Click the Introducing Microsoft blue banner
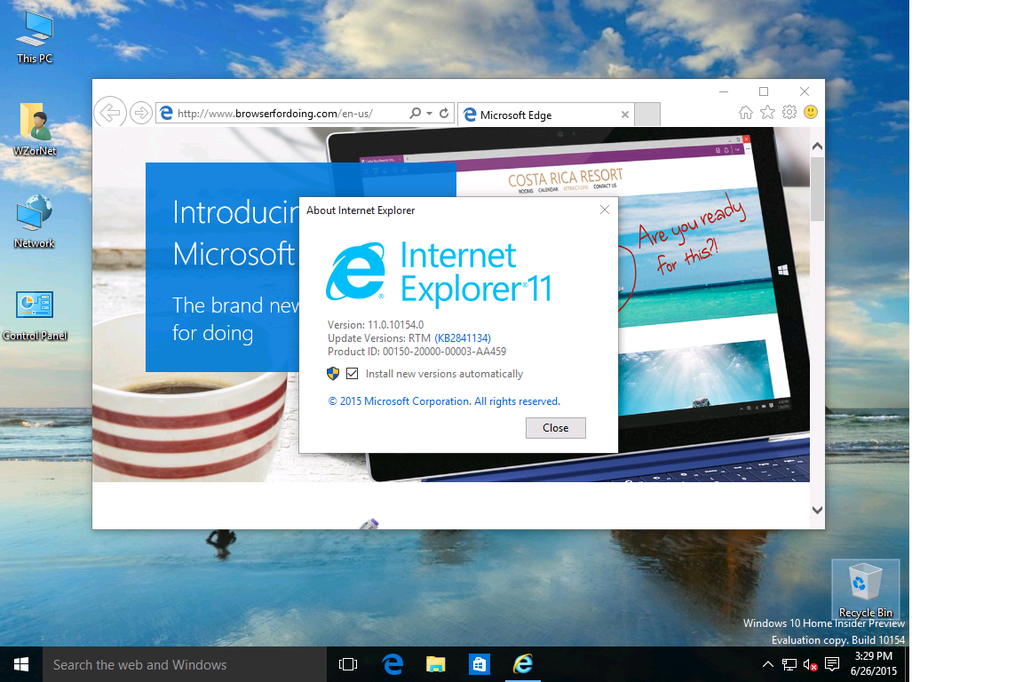This screenshot has height=682, width=1023. pyautogui.click(x=222, y=267)
